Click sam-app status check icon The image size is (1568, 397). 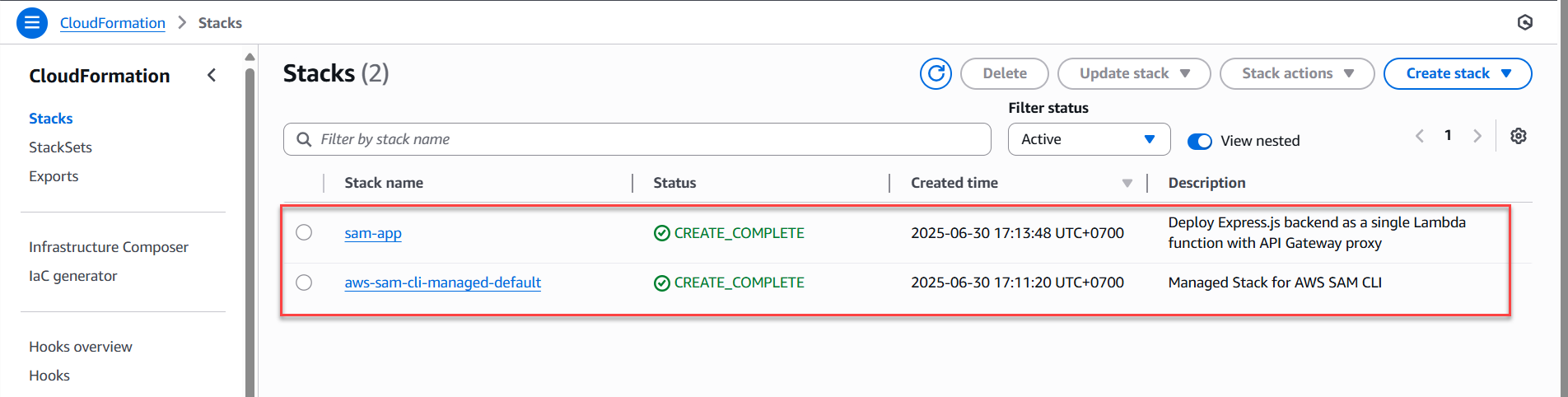661,233
